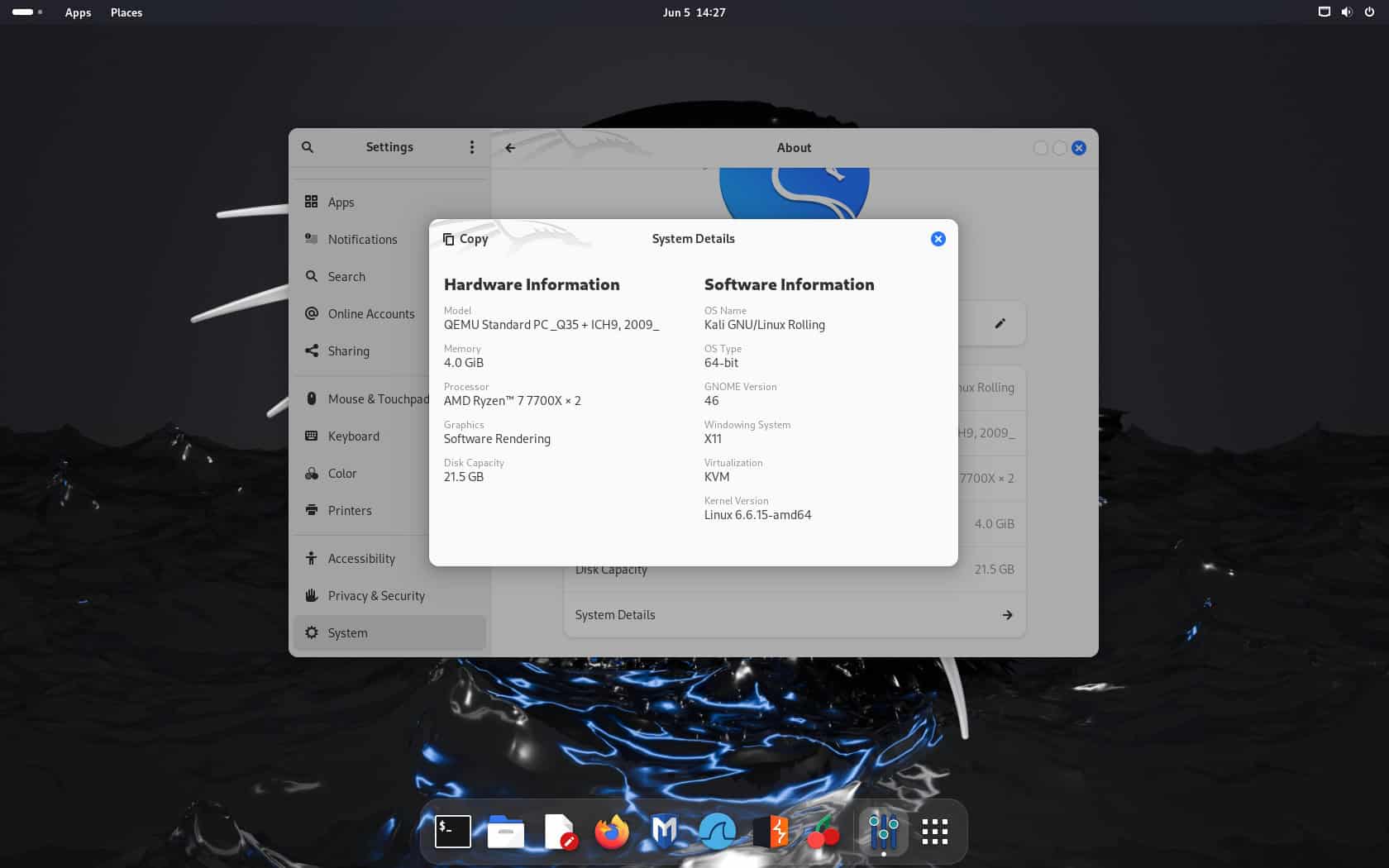Open Printers settings from the sidebar

tap(349, 510)
